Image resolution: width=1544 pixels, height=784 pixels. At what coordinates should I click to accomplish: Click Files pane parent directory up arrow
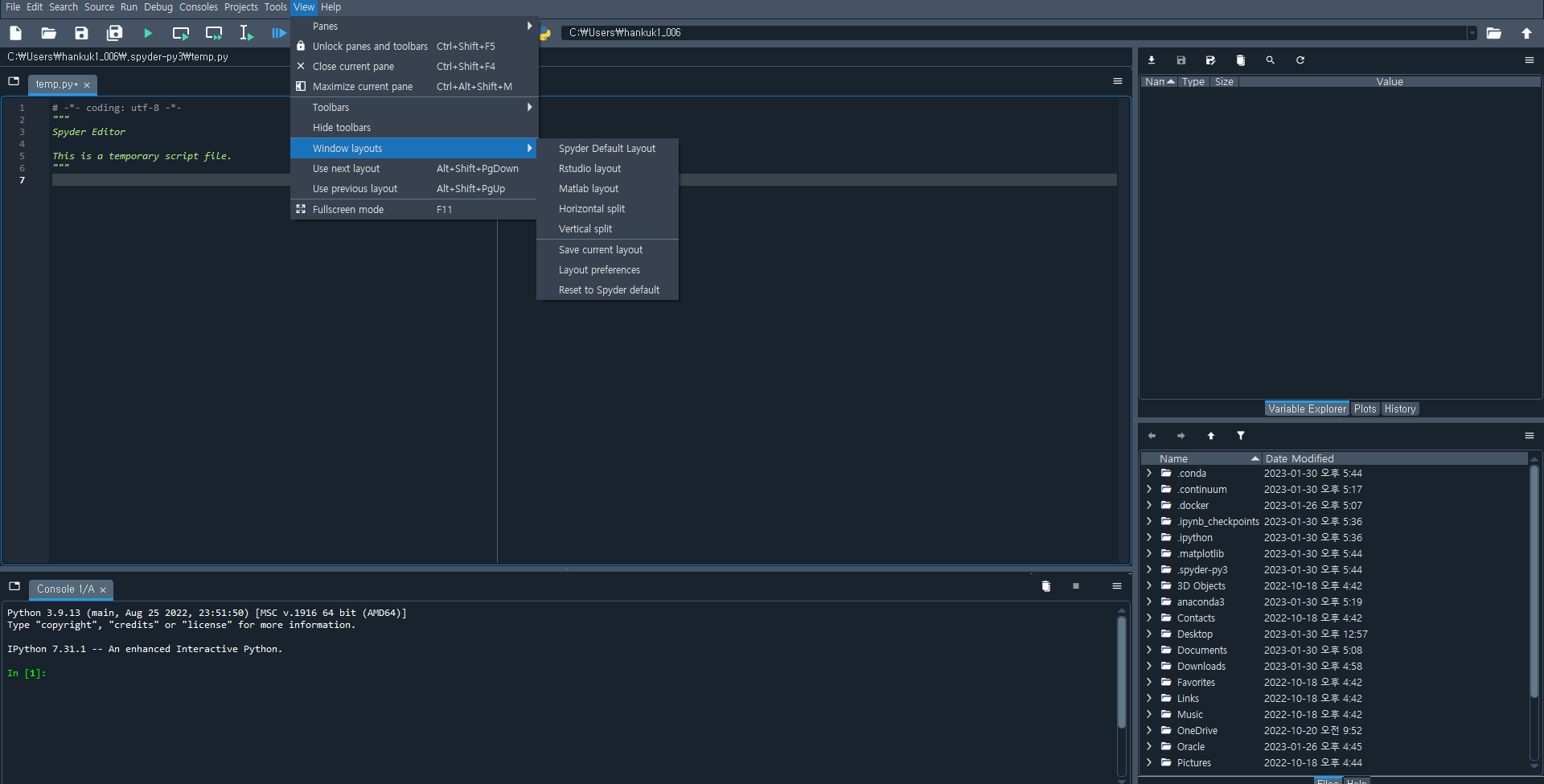tap(1211, 436)
